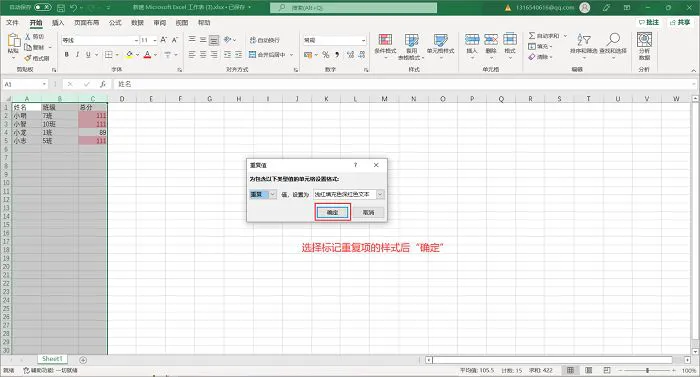Apply the yellow fill color bucket
Screen dimensions: 700x377
(x=129, y=54)
